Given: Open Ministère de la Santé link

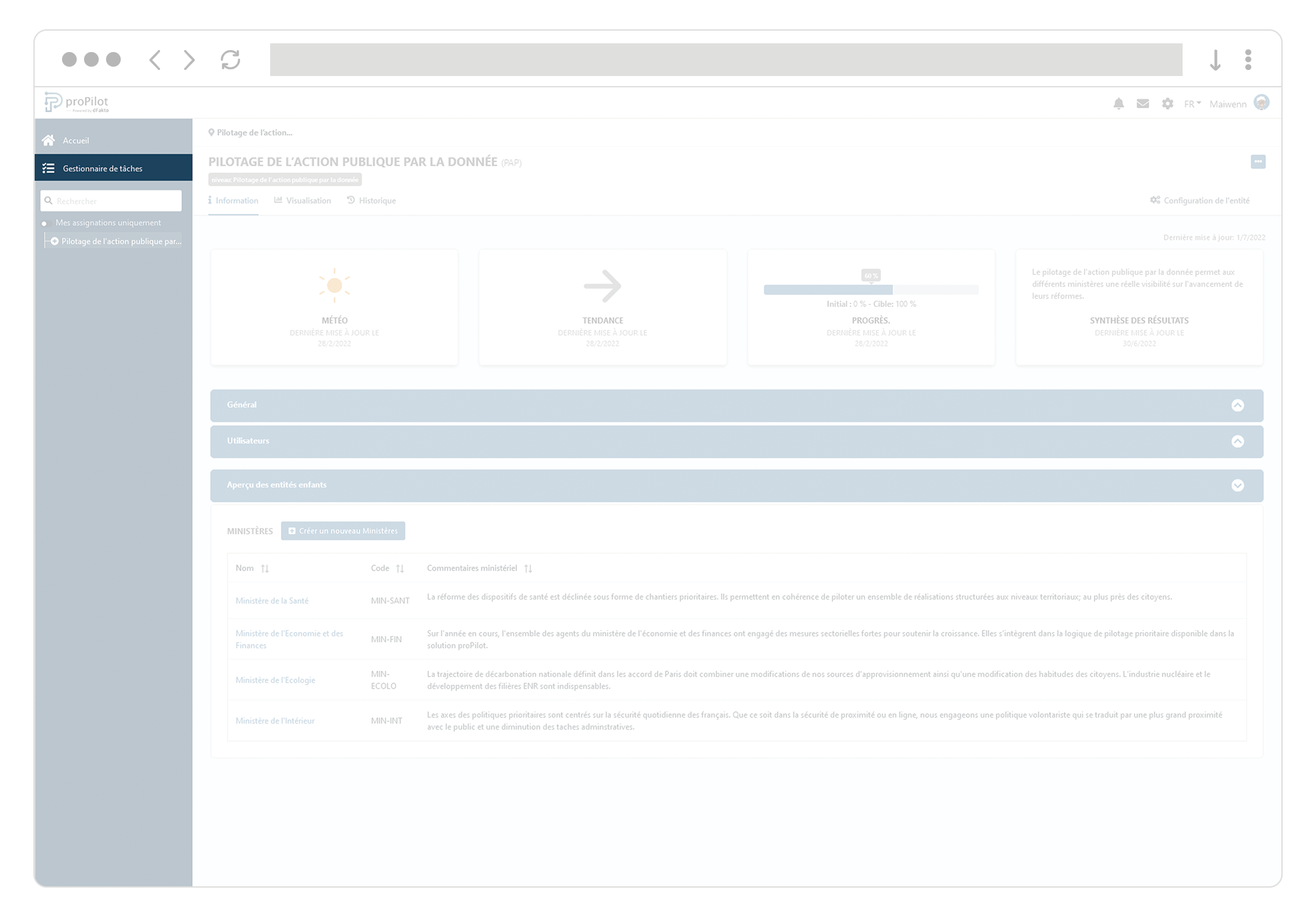Looking at the screenshot, I should pos(272,601).
